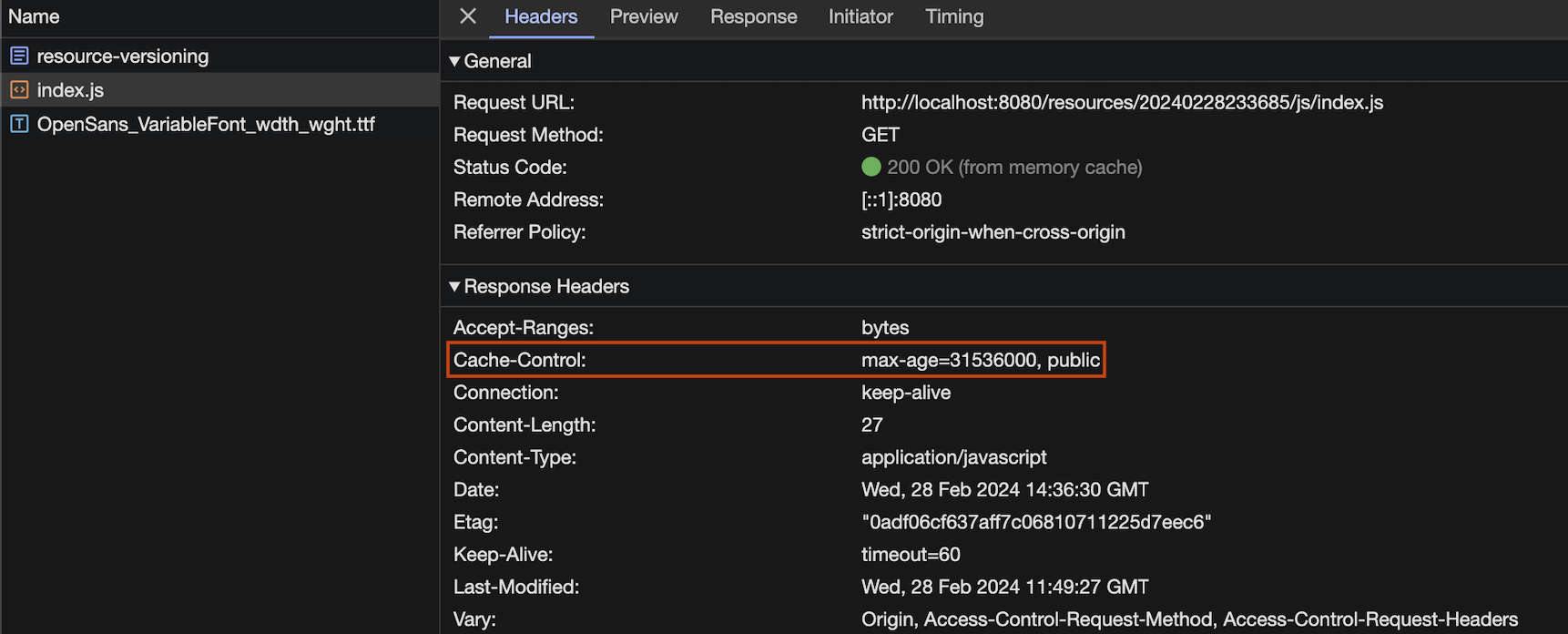Click the Cache-Control header name
Viewport: 1568px width, 634px height.
[x=519, y=360]
